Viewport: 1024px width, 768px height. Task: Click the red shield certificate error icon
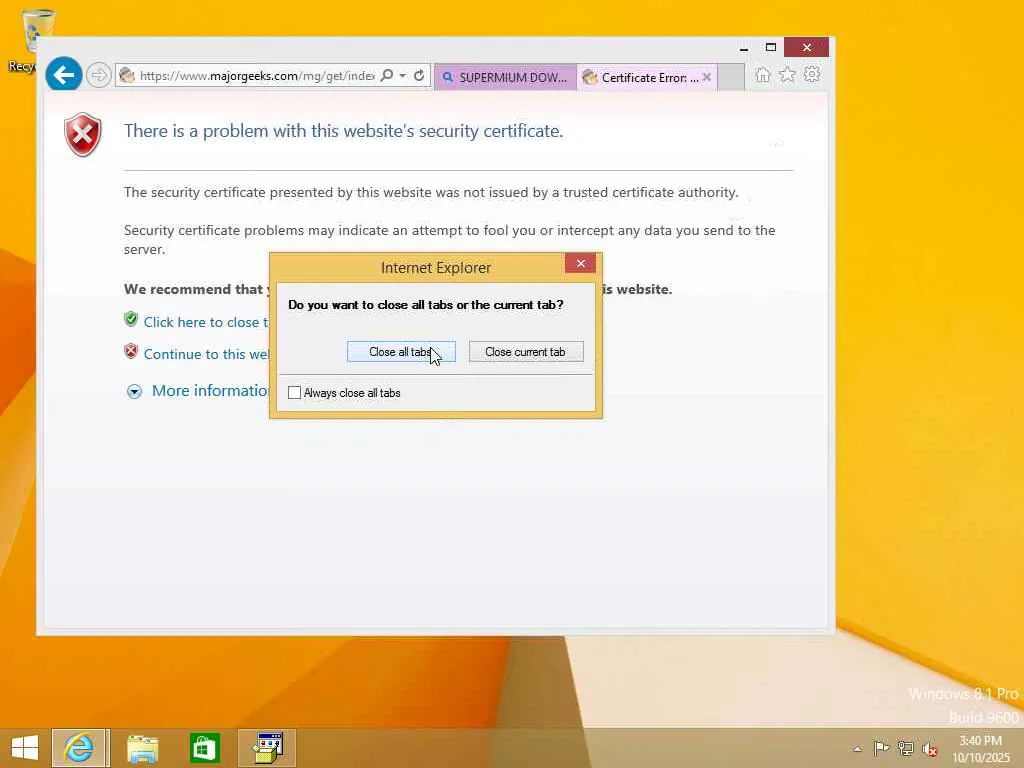83,135
